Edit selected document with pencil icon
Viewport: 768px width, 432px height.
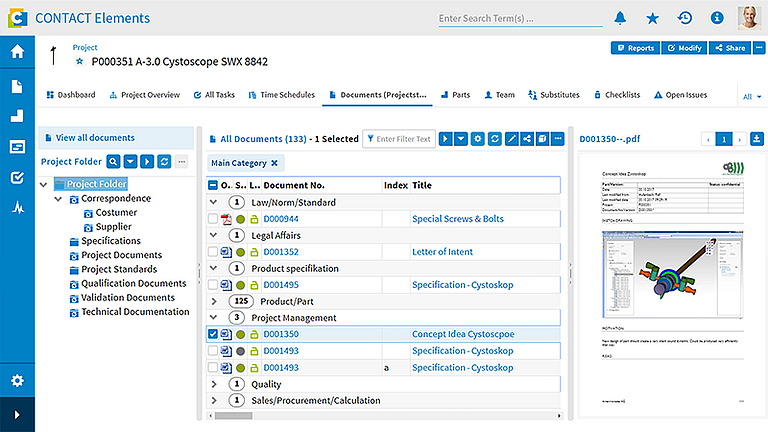point(511,139)
